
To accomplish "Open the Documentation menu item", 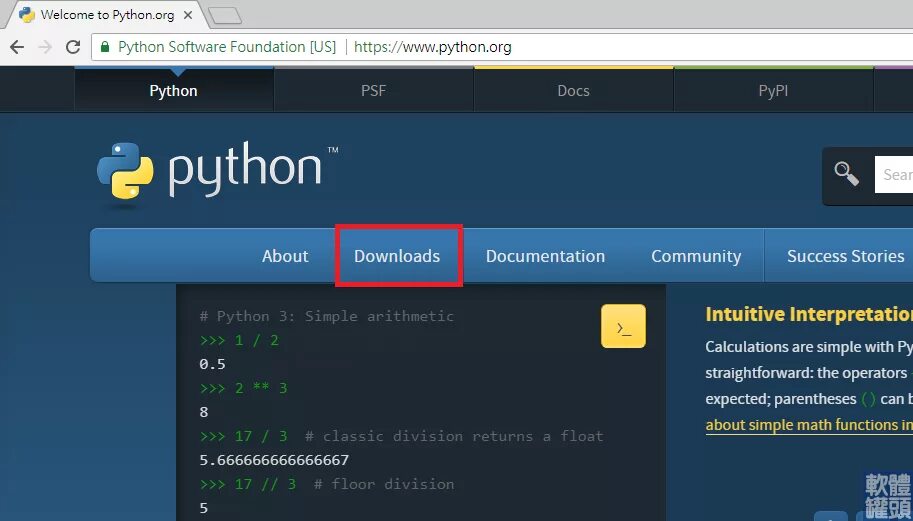I will click(546, 256).
